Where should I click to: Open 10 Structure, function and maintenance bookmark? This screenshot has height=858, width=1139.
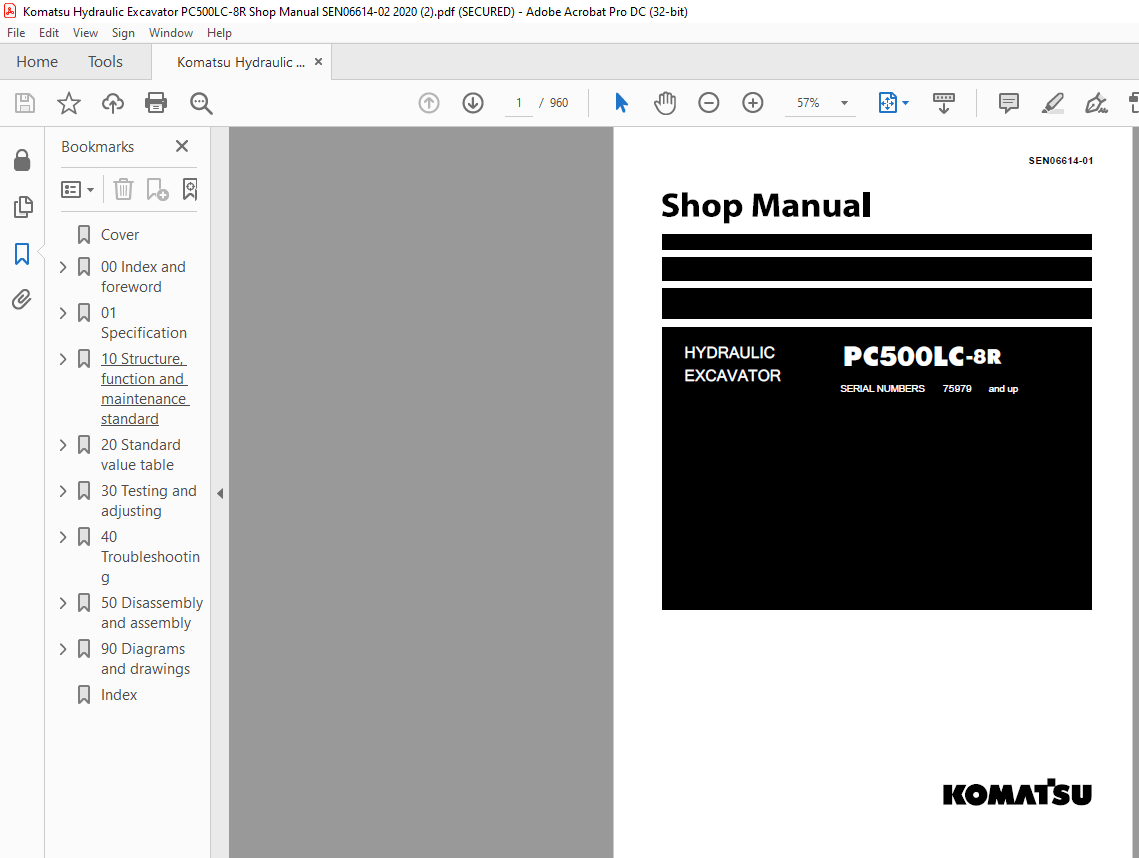145,389
